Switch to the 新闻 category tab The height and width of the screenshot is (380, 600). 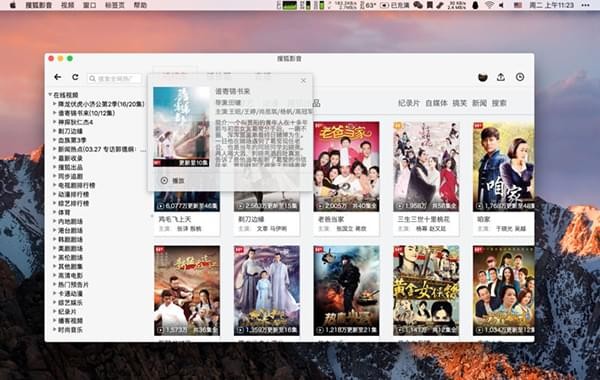click(479, 103)
